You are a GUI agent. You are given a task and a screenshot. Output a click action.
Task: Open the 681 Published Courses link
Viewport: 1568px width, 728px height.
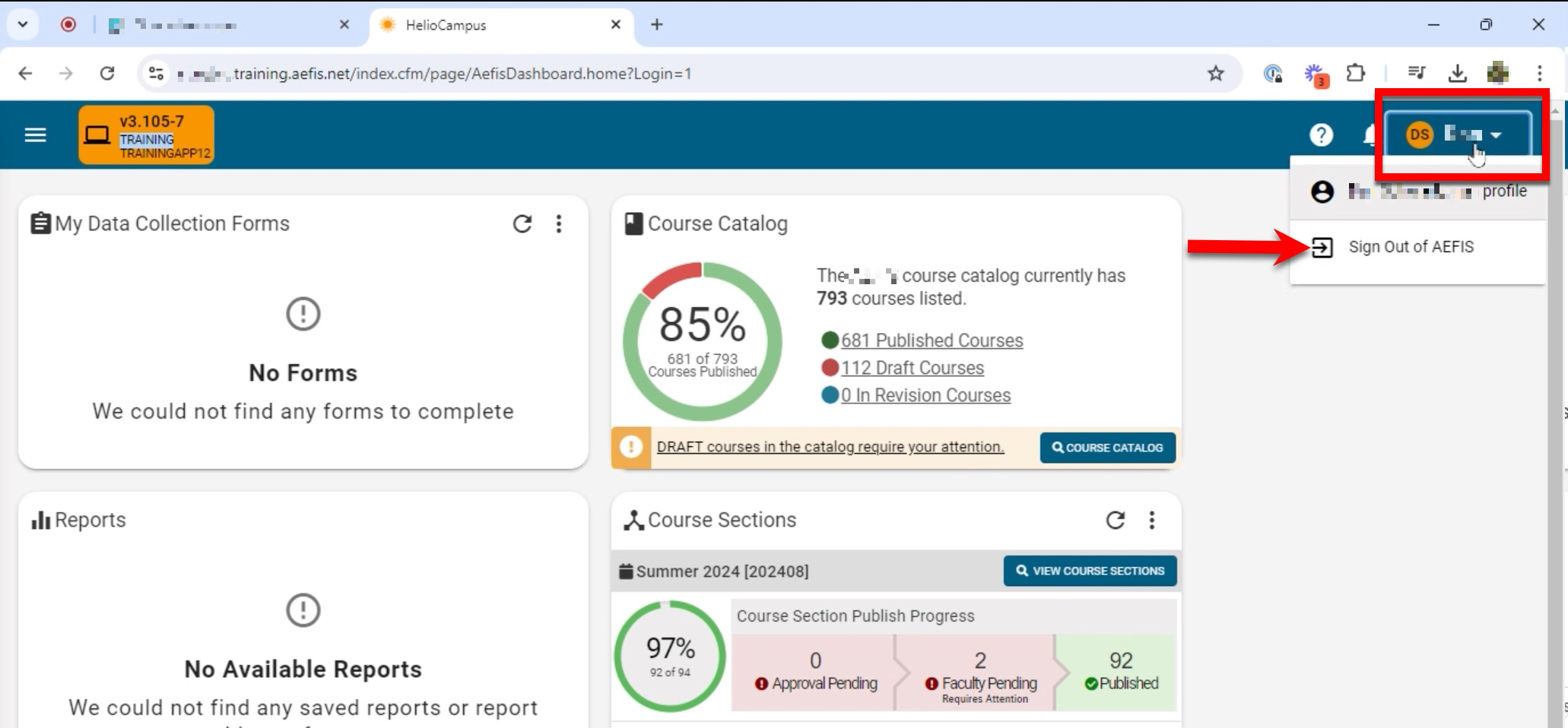[932, 340]
